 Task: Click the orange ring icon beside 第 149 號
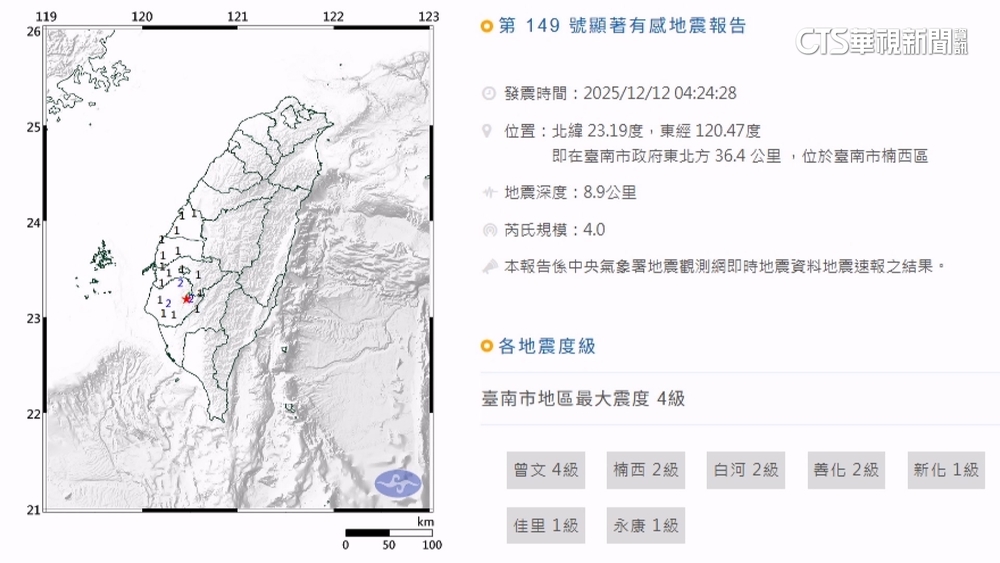pos(487,26)
